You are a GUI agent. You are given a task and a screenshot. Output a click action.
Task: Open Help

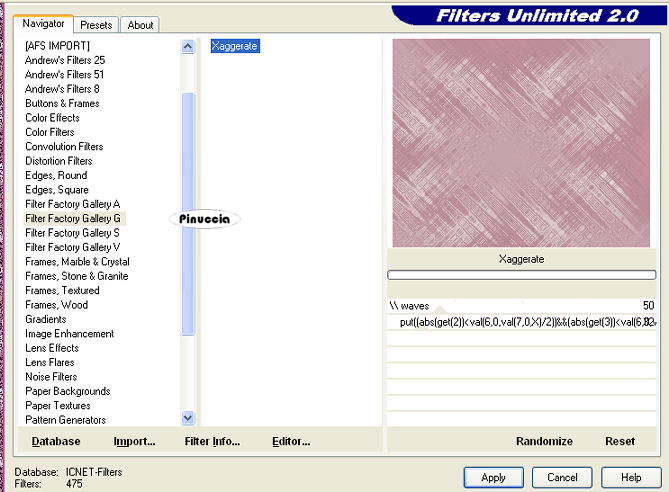tap(631, 477)
